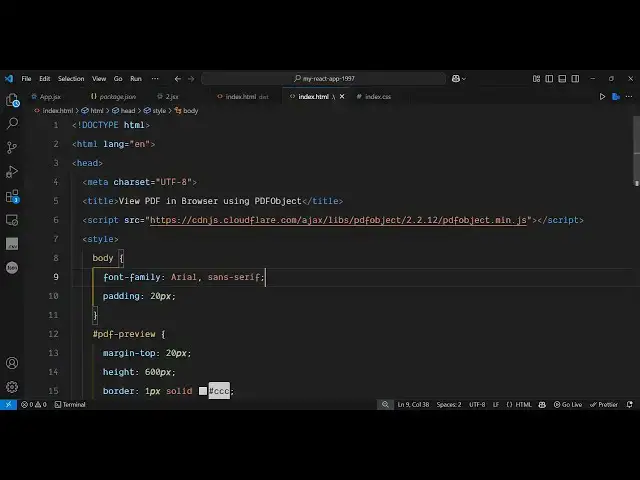This screenshot has width=640, height=480.
Task: Open the Remote Explorer view
Action: pos(12,220)
